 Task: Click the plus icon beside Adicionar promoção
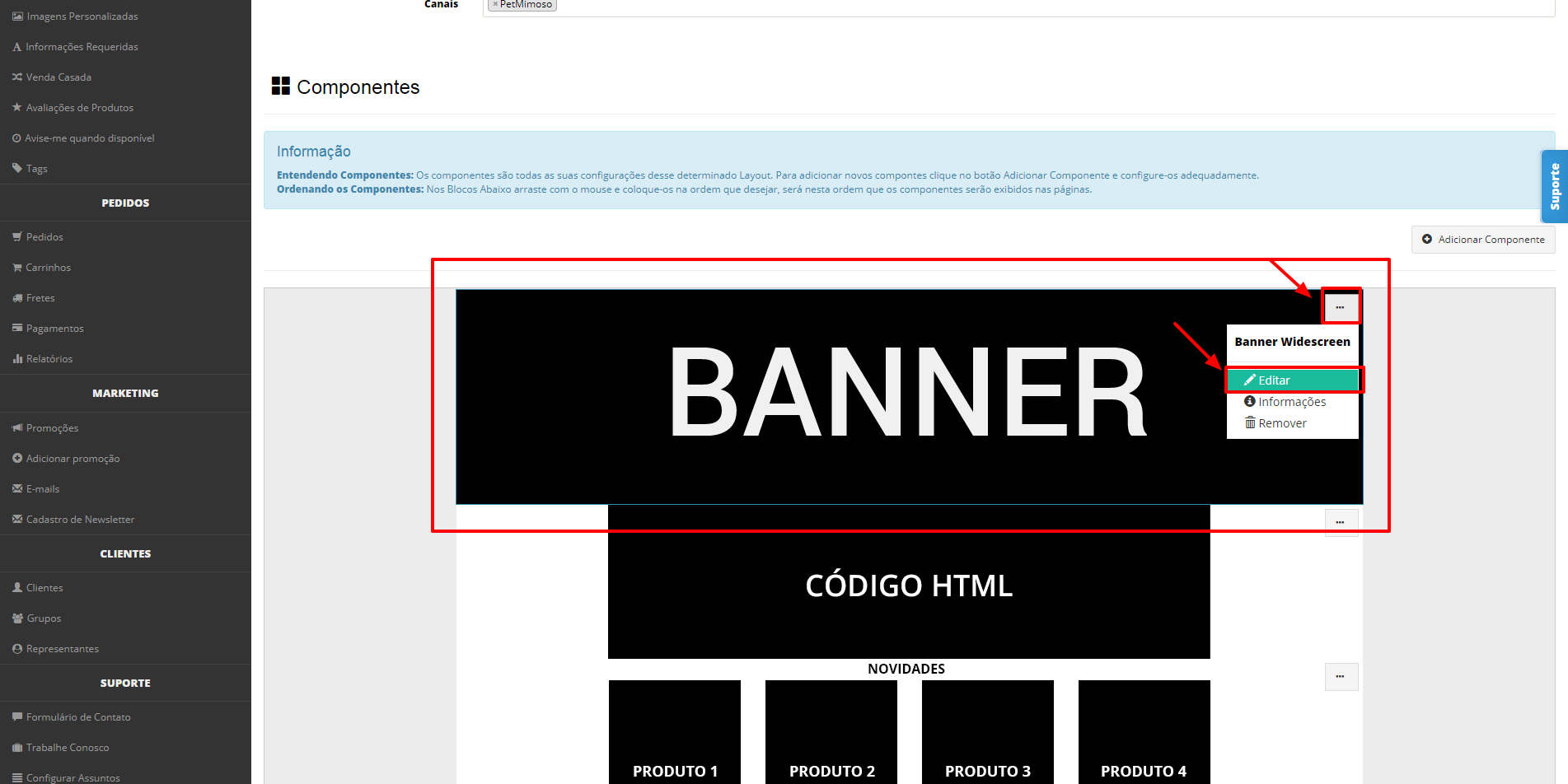17,459
